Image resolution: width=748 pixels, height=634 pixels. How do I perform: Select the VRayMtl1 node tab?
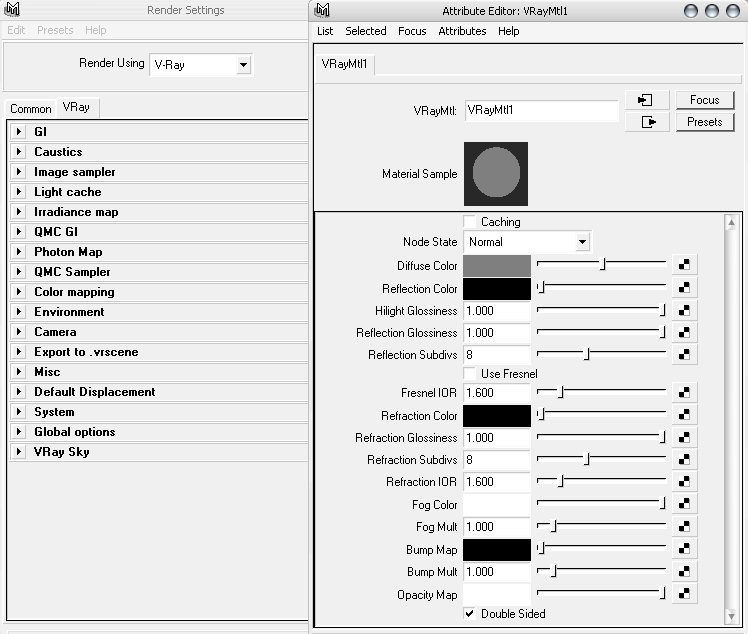pyautogui.click(x=344, y=64)
